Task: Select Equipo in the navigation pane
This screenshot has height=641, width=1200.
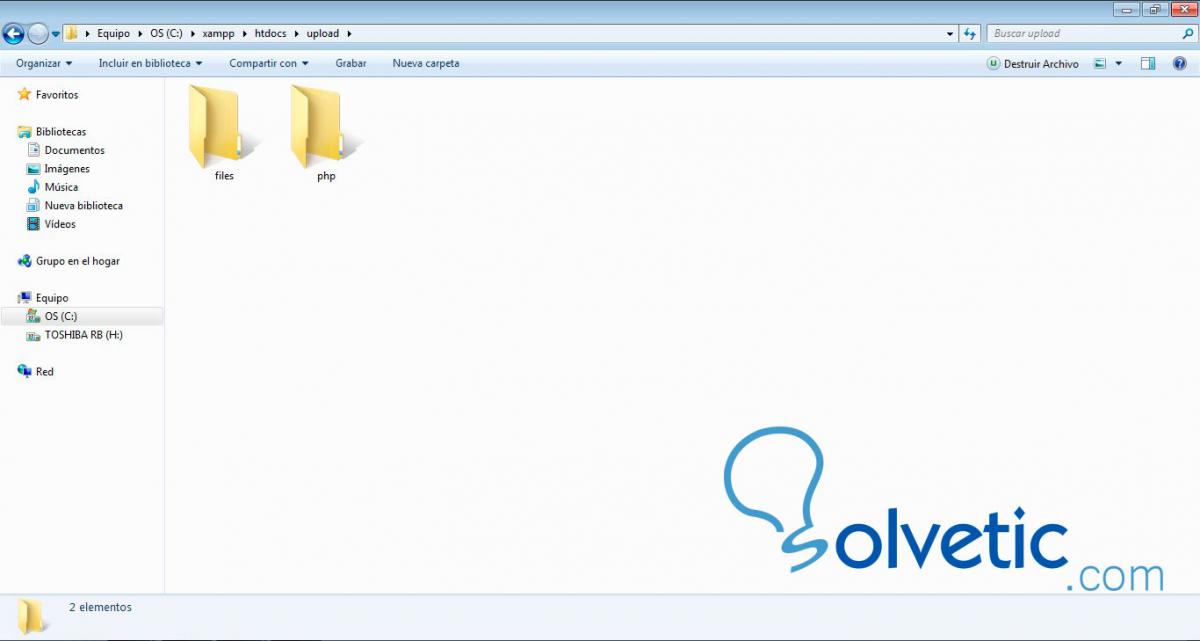Action: click(42, 298)
